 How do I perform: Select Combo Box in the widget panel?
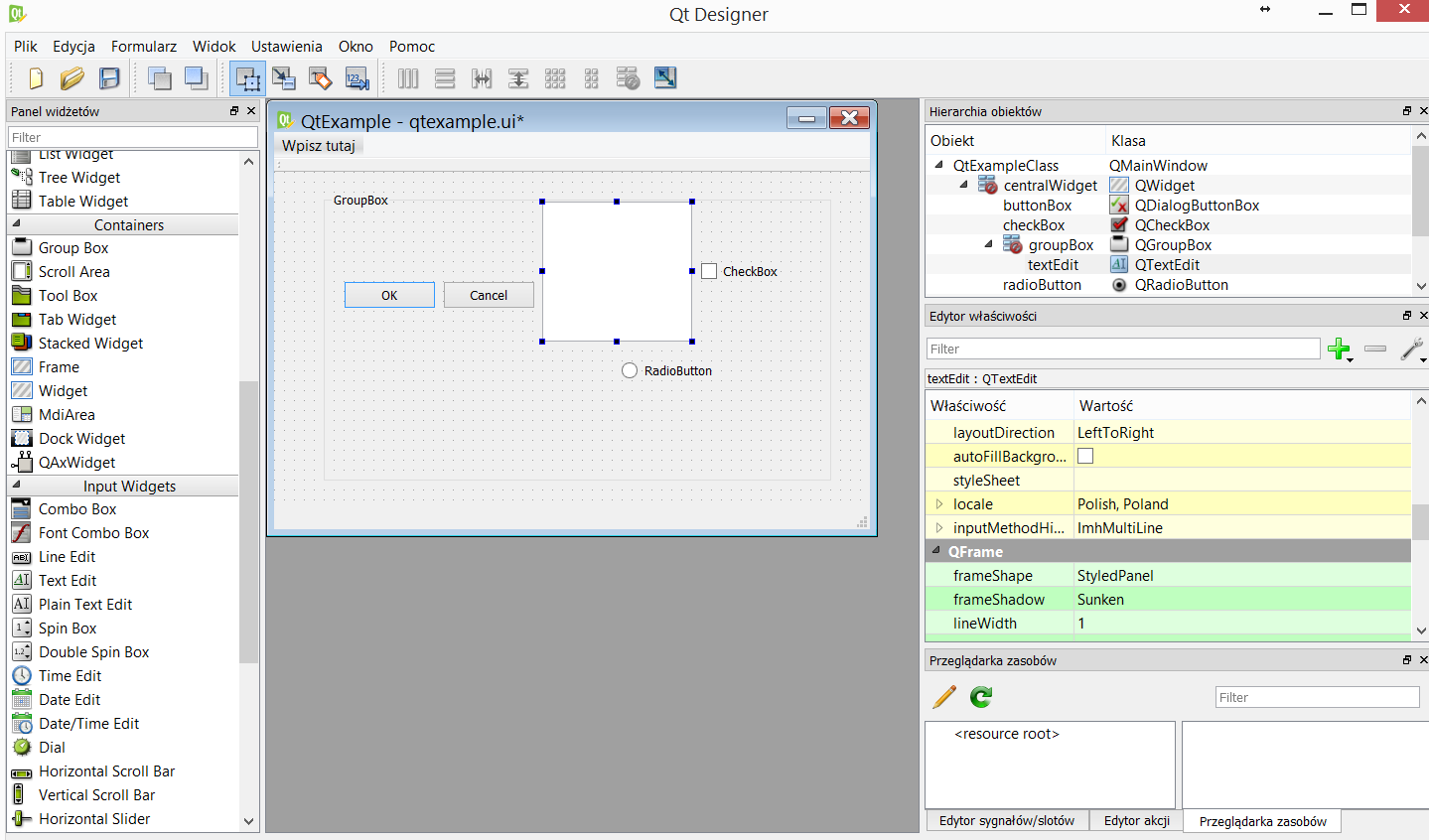(77, 508)
